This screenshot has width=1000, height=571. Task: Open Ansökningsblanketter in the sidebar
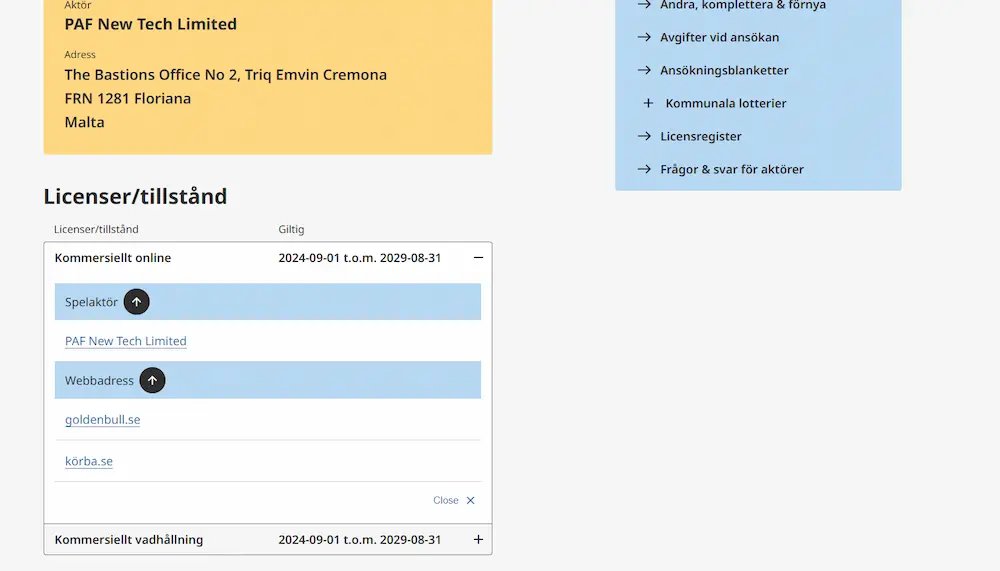pyautogui.click(x=724, y=70)
